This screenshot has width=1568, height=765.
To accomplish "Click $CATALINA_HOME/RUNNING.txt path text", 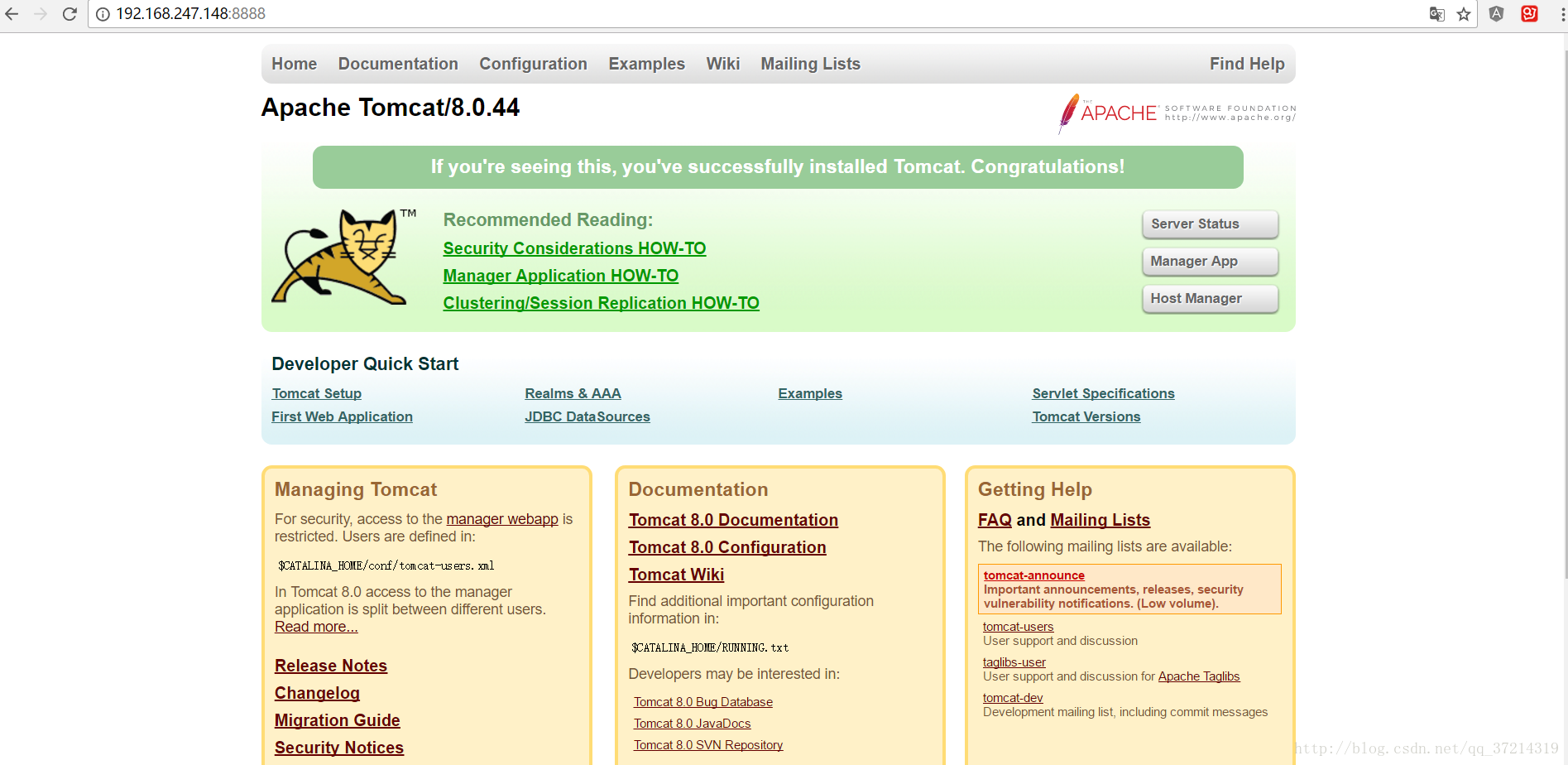I will (710, 647).
